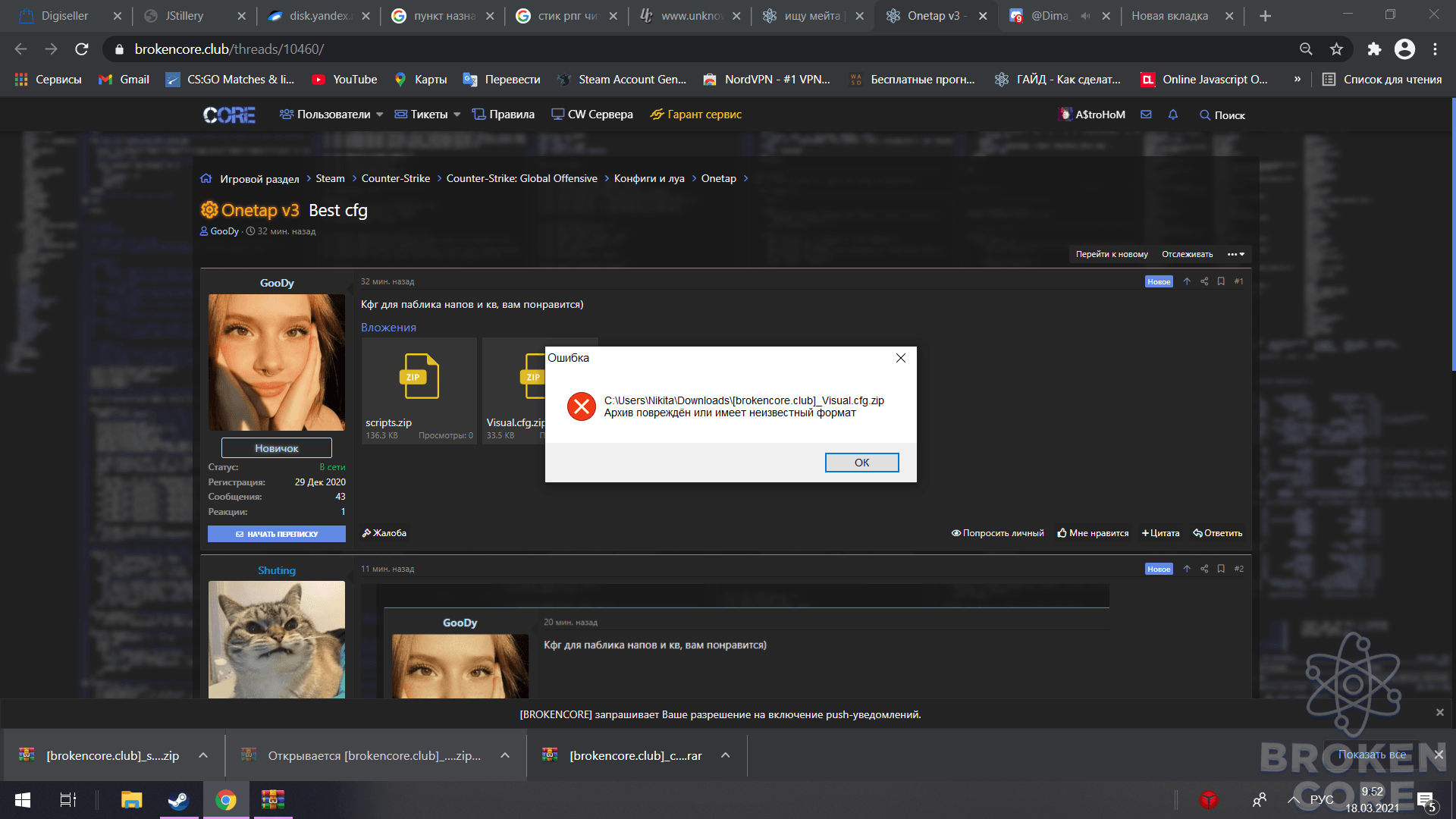Open Counter-Strike: Global Offensive breadcrumb
Screen dimensions: 1456x819
522,178
